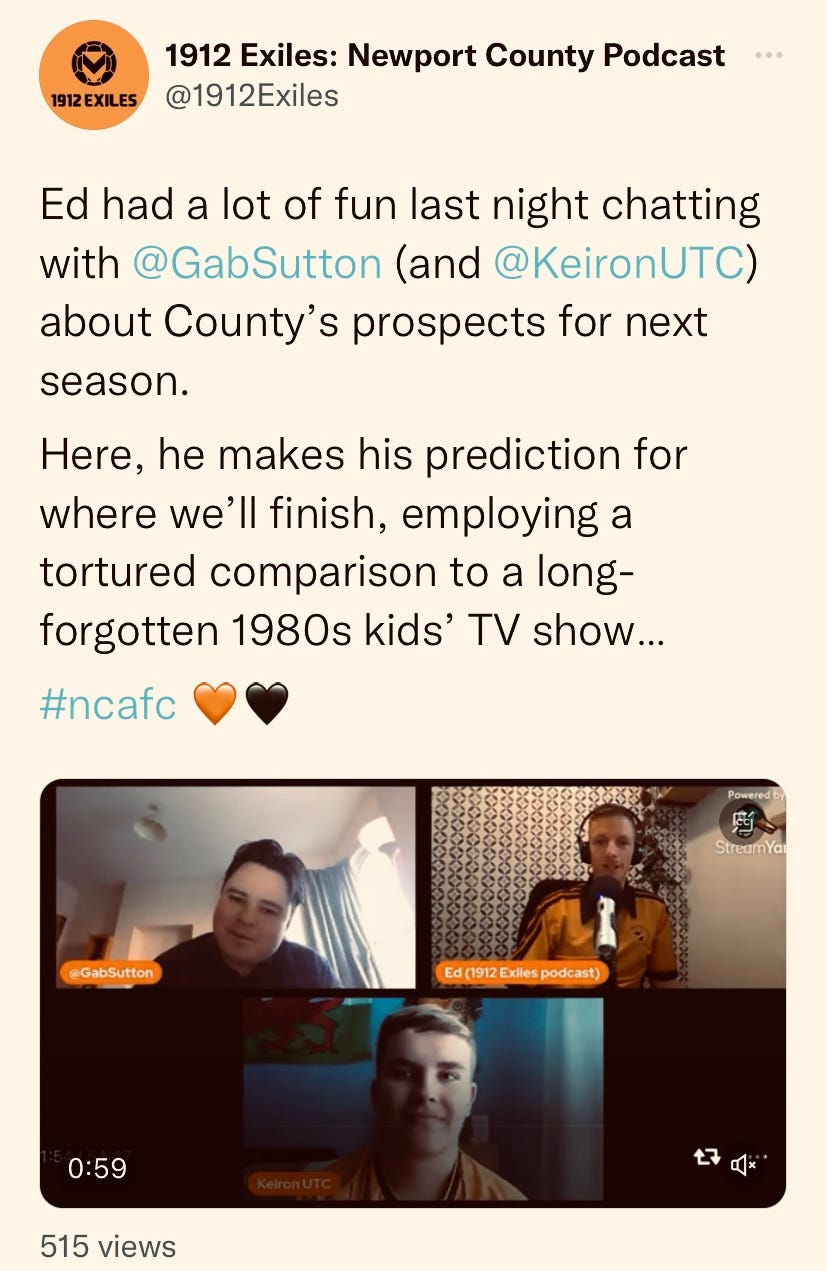Click the black heart emoji
827x1271 pixels.
point(265,704)
